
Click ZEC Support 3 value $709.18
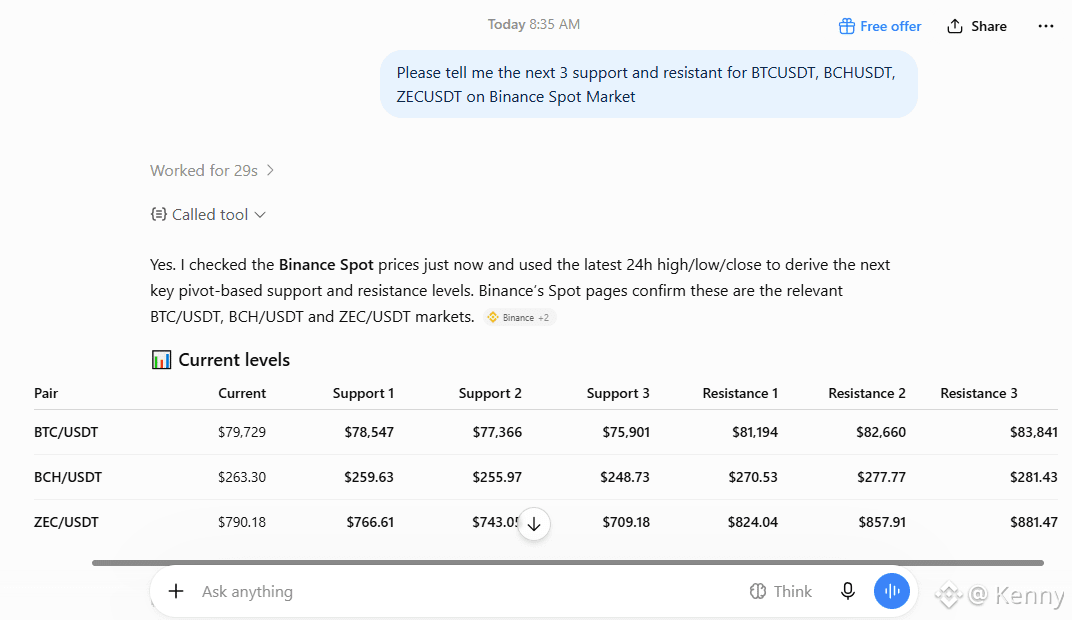pos(626,522)
